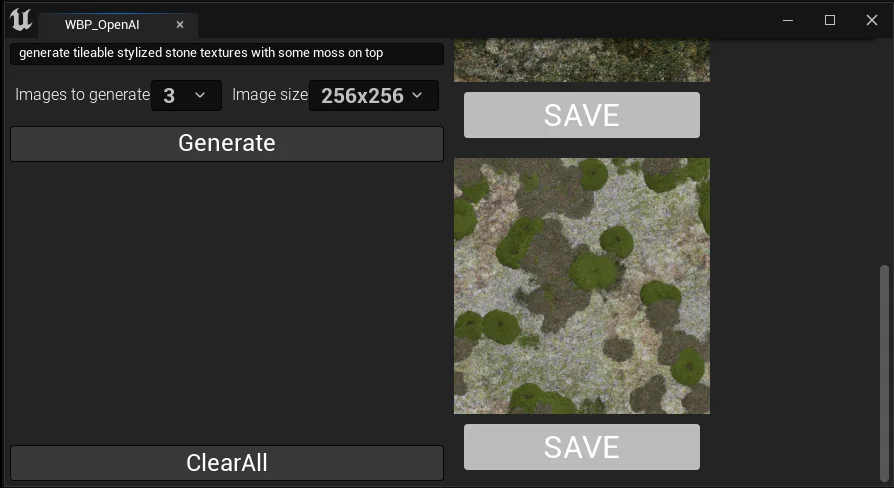Maximize the window
The image size is (894, 488).
pyautogui.click(x=830, y=20)
